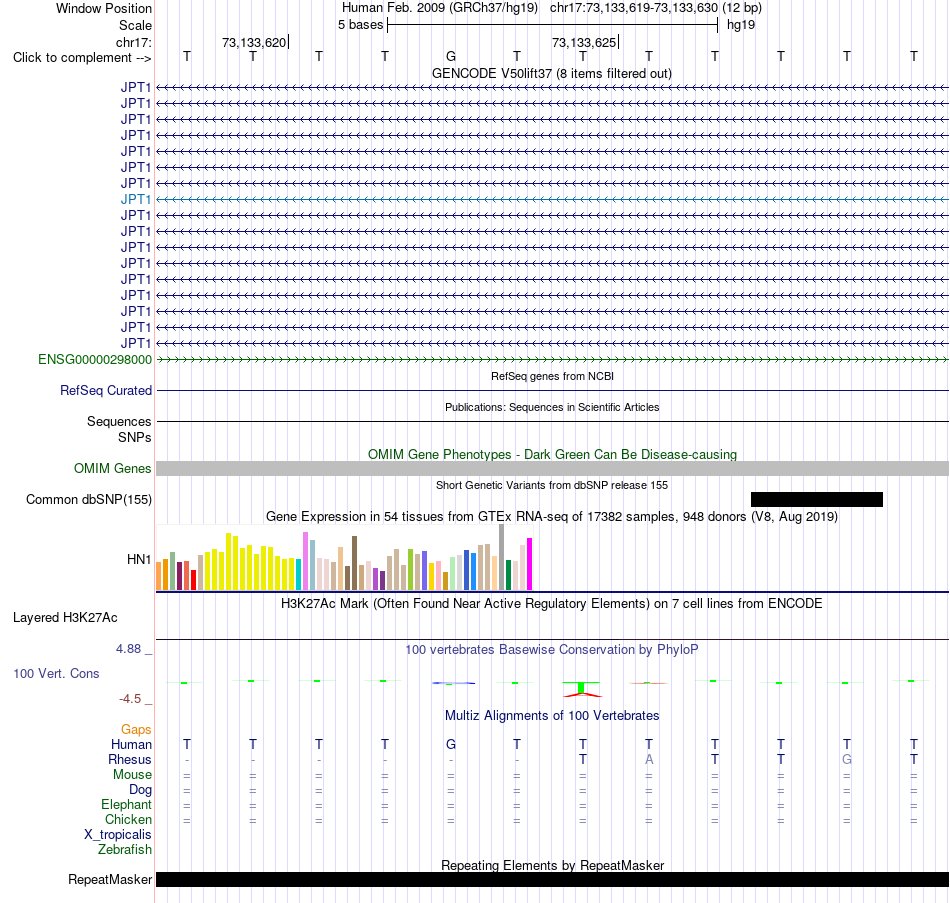Click the tallest gray bar in the GTEx chart
Viewport: 950px width, 903px height.
(502, 558)
